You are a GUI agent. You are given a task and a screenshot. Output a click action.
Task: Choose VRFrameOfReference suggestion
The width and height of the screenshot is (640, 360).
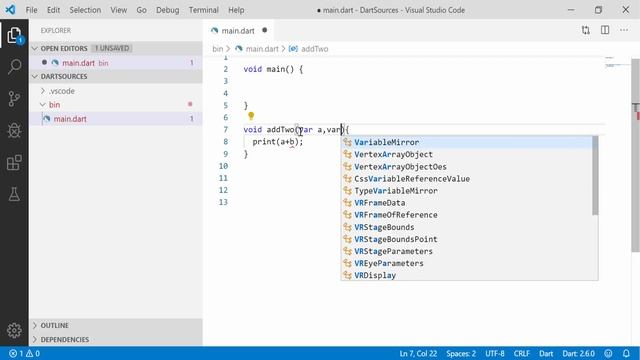click(x=467, y=215)
